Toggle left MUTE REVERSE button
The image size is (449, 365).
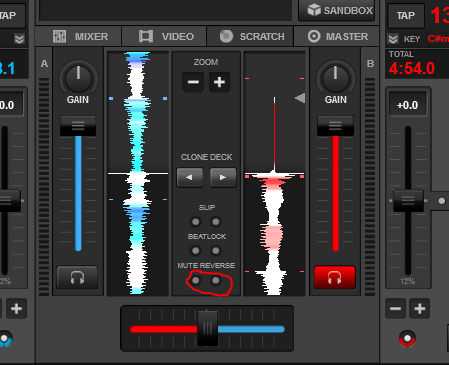(x=196, y=280)
